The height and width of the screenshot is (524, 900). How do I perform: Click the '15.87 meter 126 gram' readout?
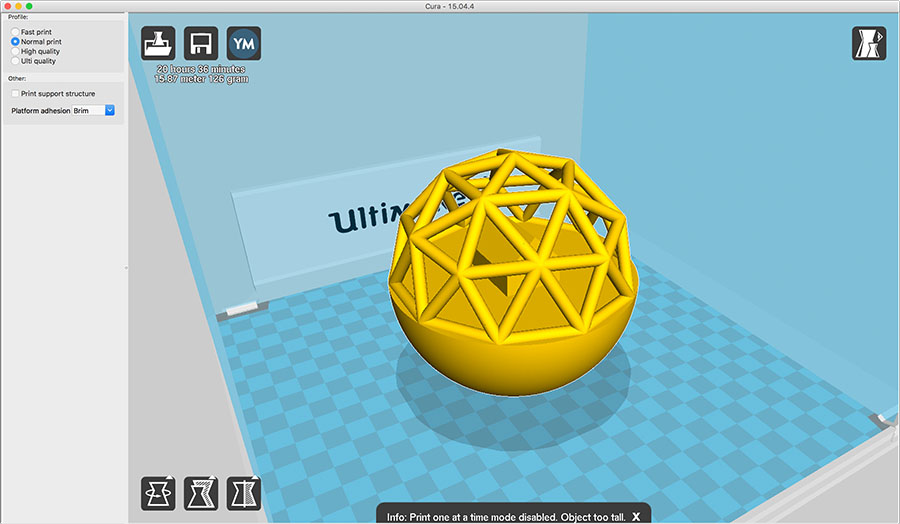point(201,79)
